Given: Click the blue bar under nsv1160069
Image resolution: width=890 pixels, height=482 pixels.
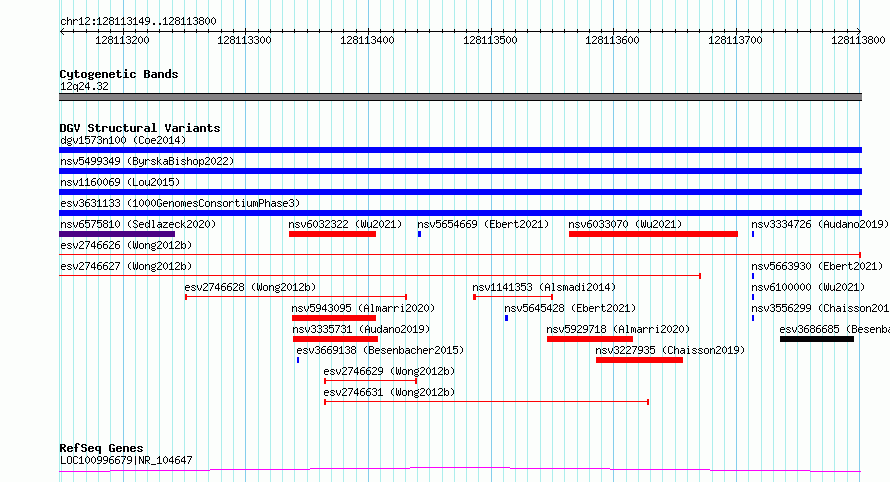Looking at the screenshot, I should (460, 192).
